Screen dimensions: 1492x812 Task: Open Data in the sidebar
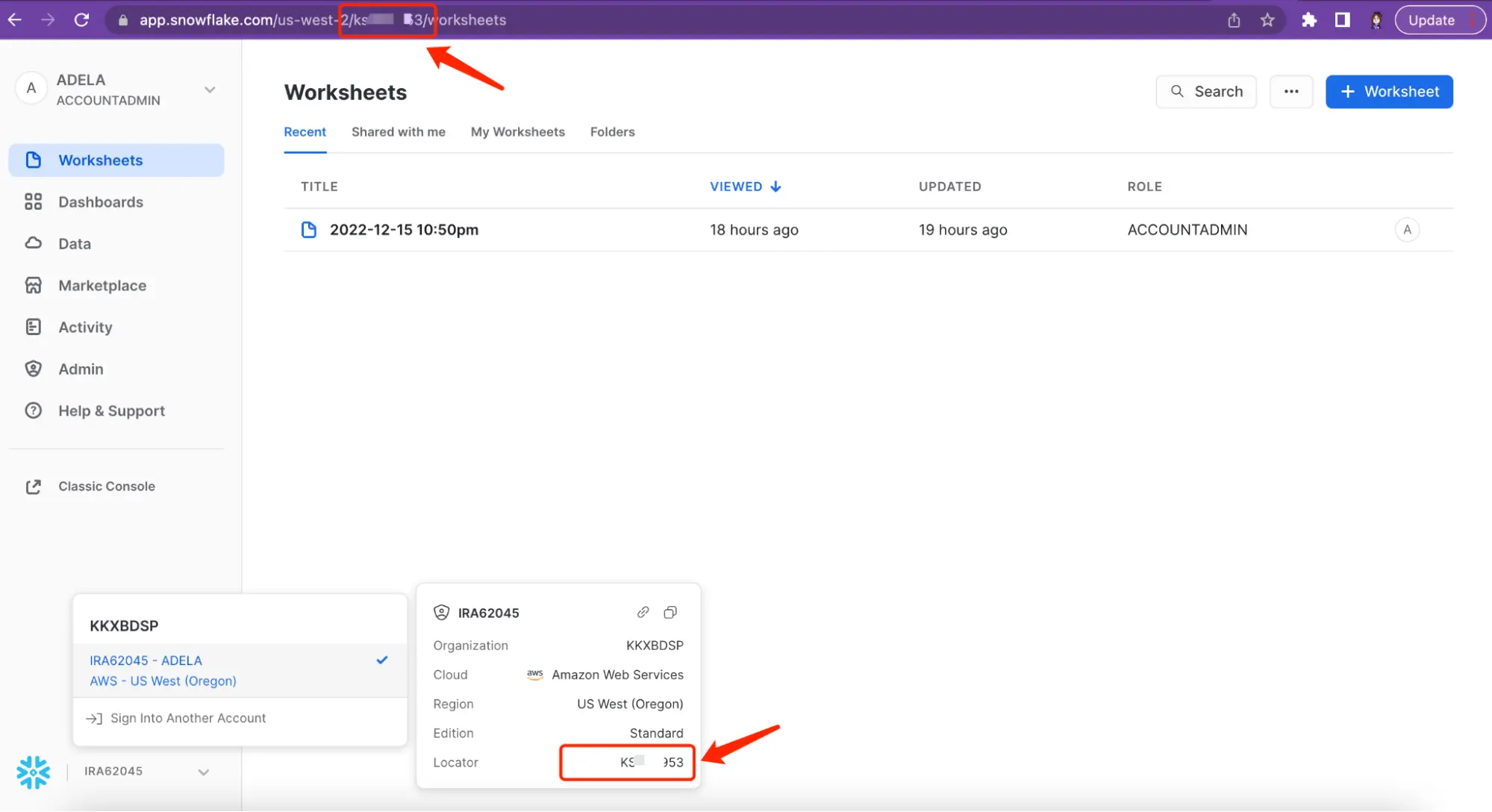click(116, 244)
